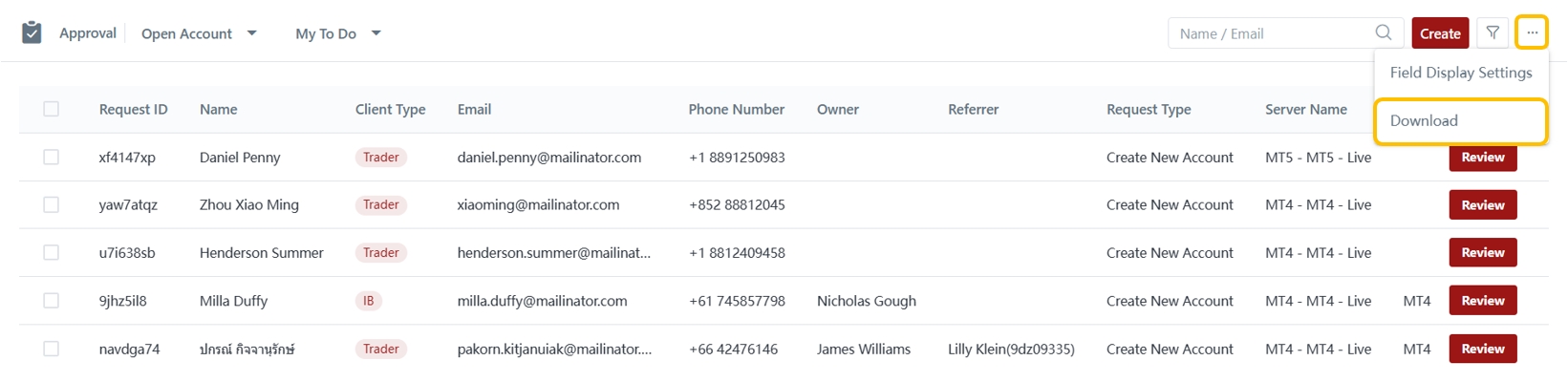Image resolution: width=1568 pixels, height=382 pixels.
Task: Click Review for request navdga74
Action: pos(1482,349)
